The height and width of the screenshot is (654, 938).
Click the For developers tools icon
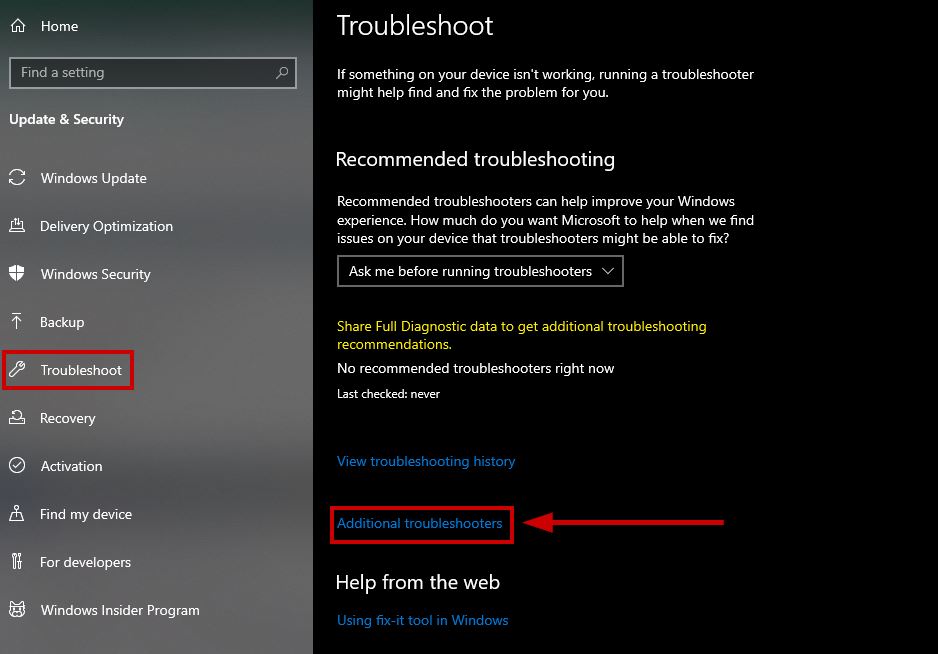coord(17,561)
